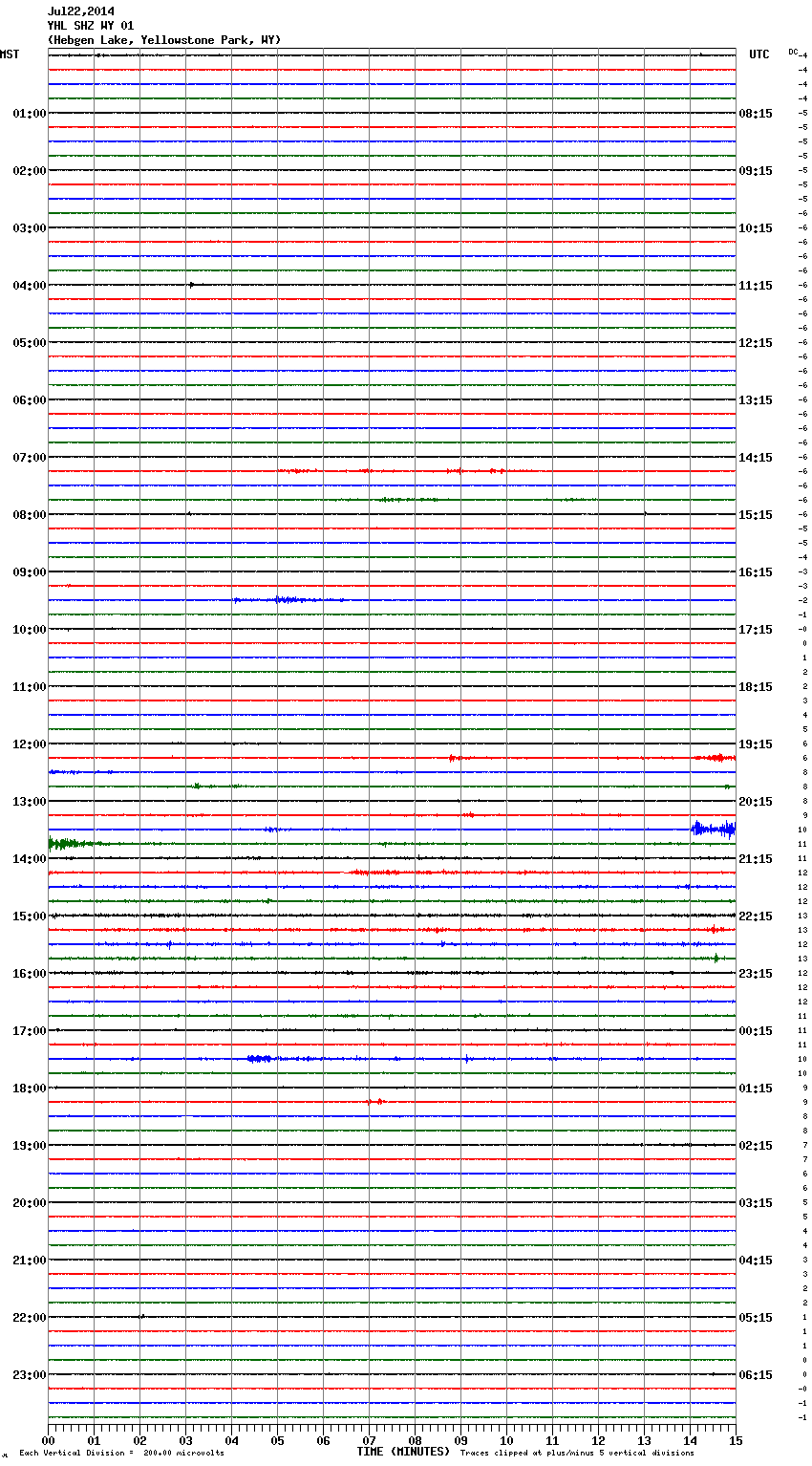
Task: Click the '04:15' UTC time label
Action: tap(756, 1261)
